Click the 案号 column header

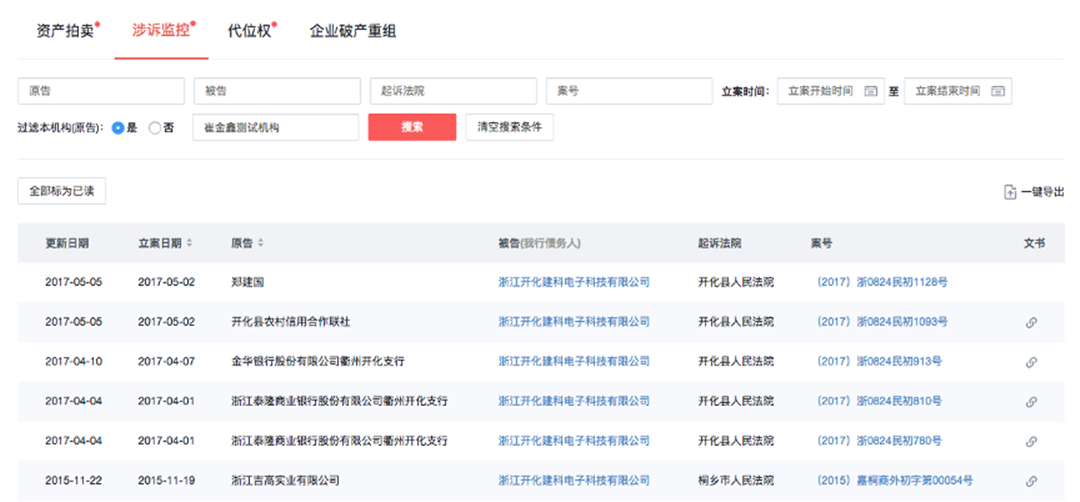coord(822,243)
